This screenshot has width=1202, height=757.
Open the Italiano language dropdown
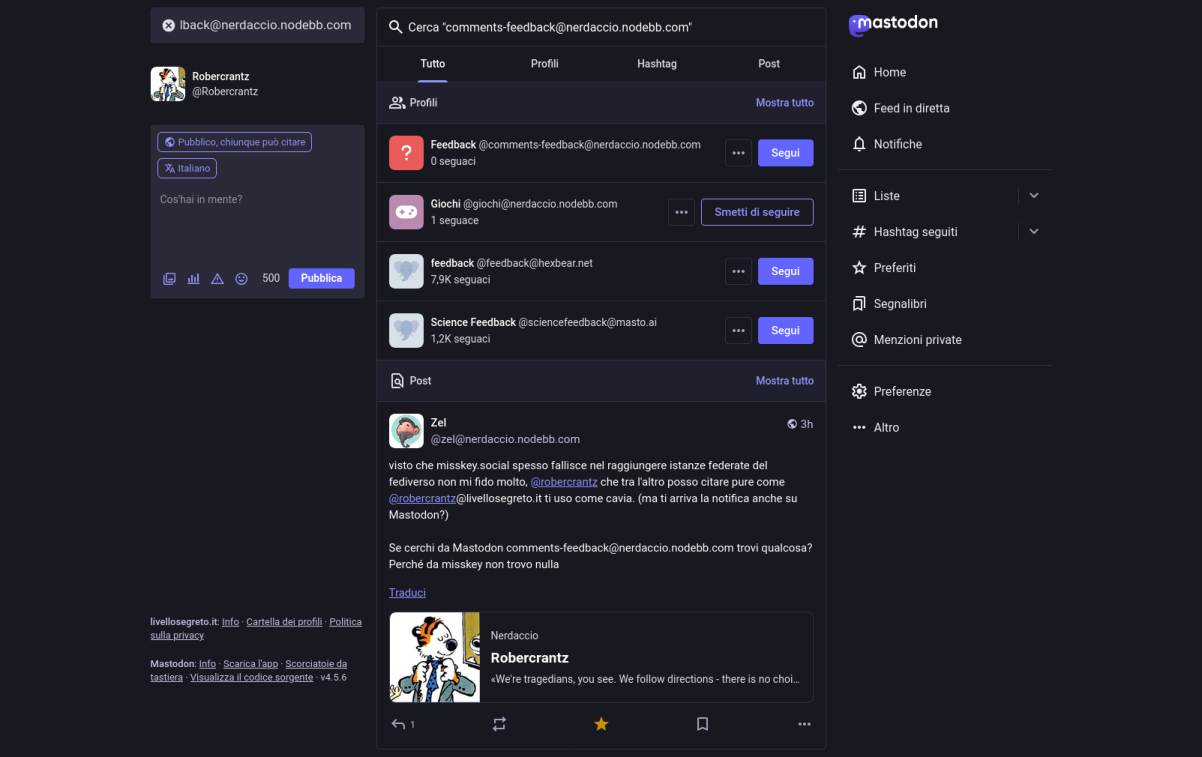coord(187,168)
